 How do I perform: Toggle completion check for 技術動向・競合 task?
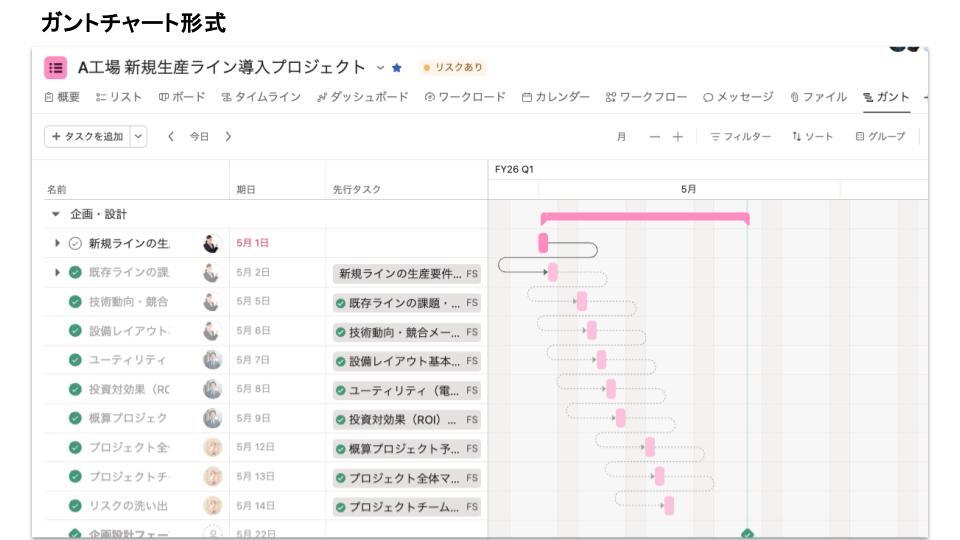point(75,302)
